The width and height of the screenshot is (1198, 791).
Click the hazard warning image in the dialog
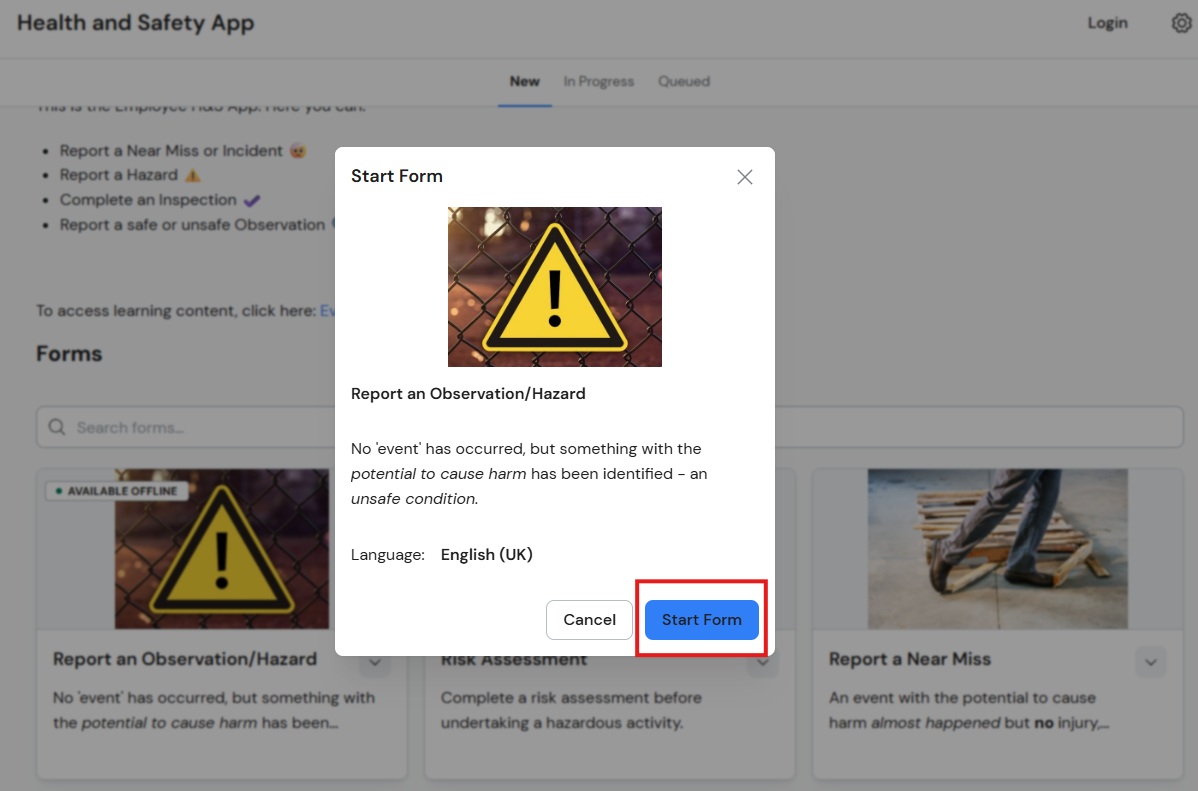pyautogui.click(x=555, y=287)
